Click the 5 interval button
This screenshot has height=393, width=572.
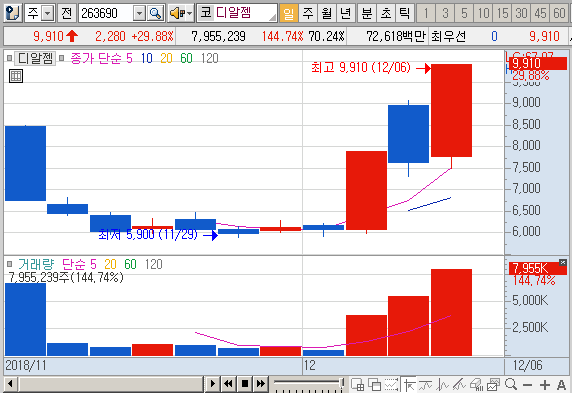coord(464,14)
